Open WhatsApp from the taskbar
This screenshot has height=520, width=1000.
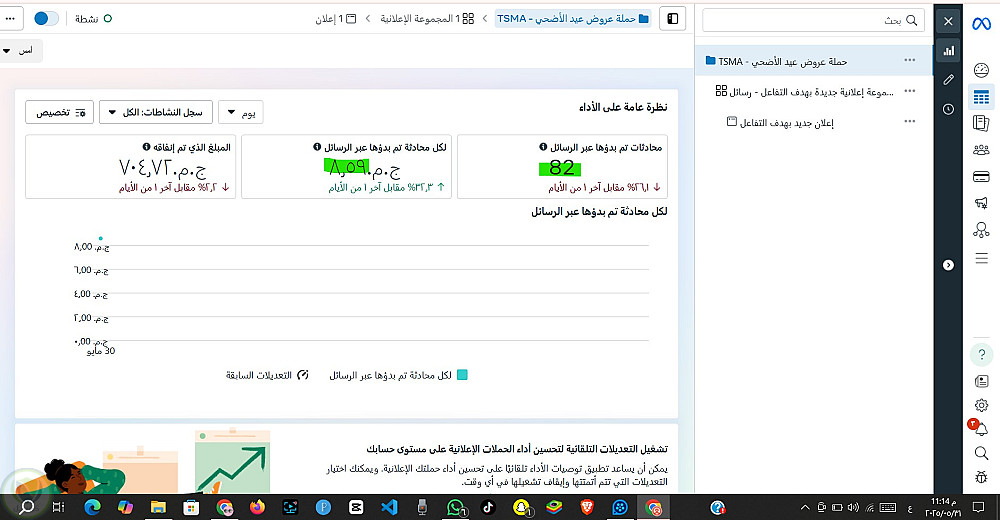click(x=456, y=507)
